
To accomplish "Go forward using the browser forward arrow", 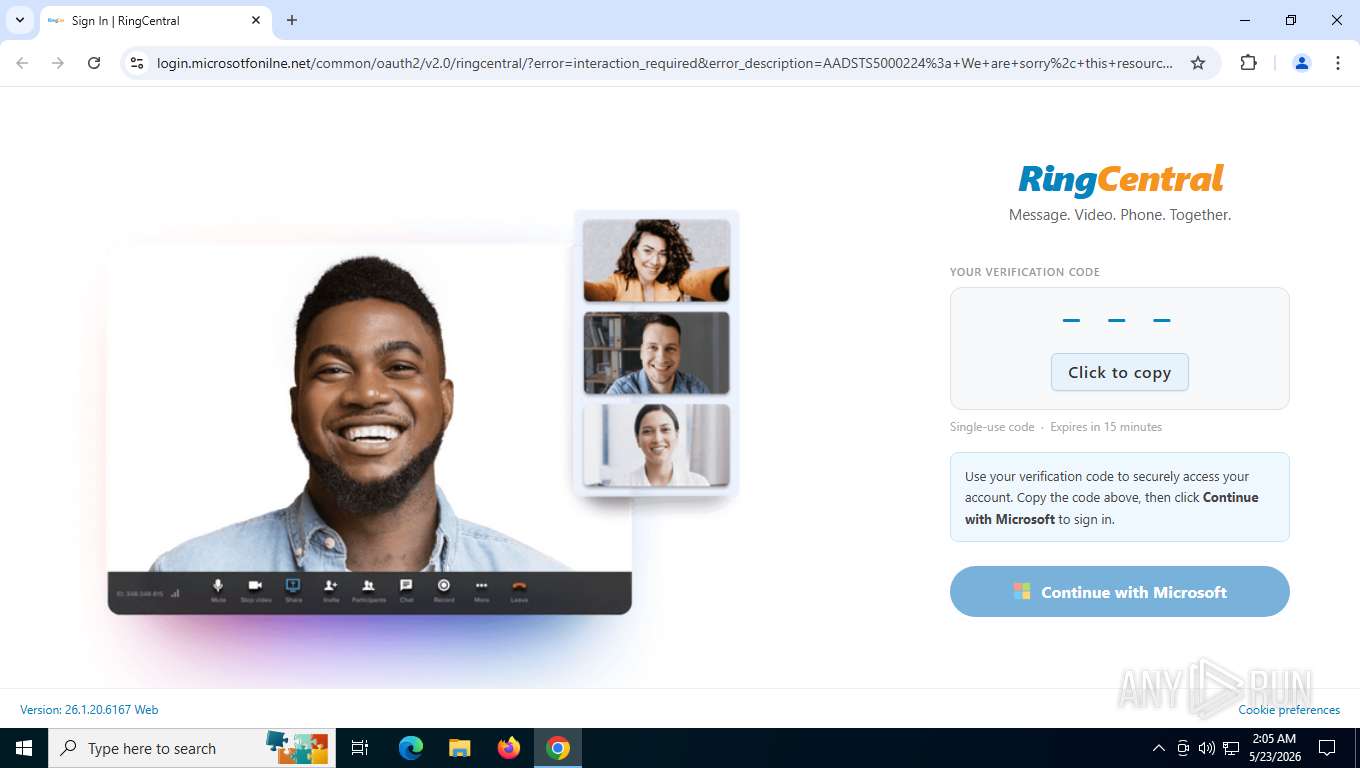I will [58, 63].
